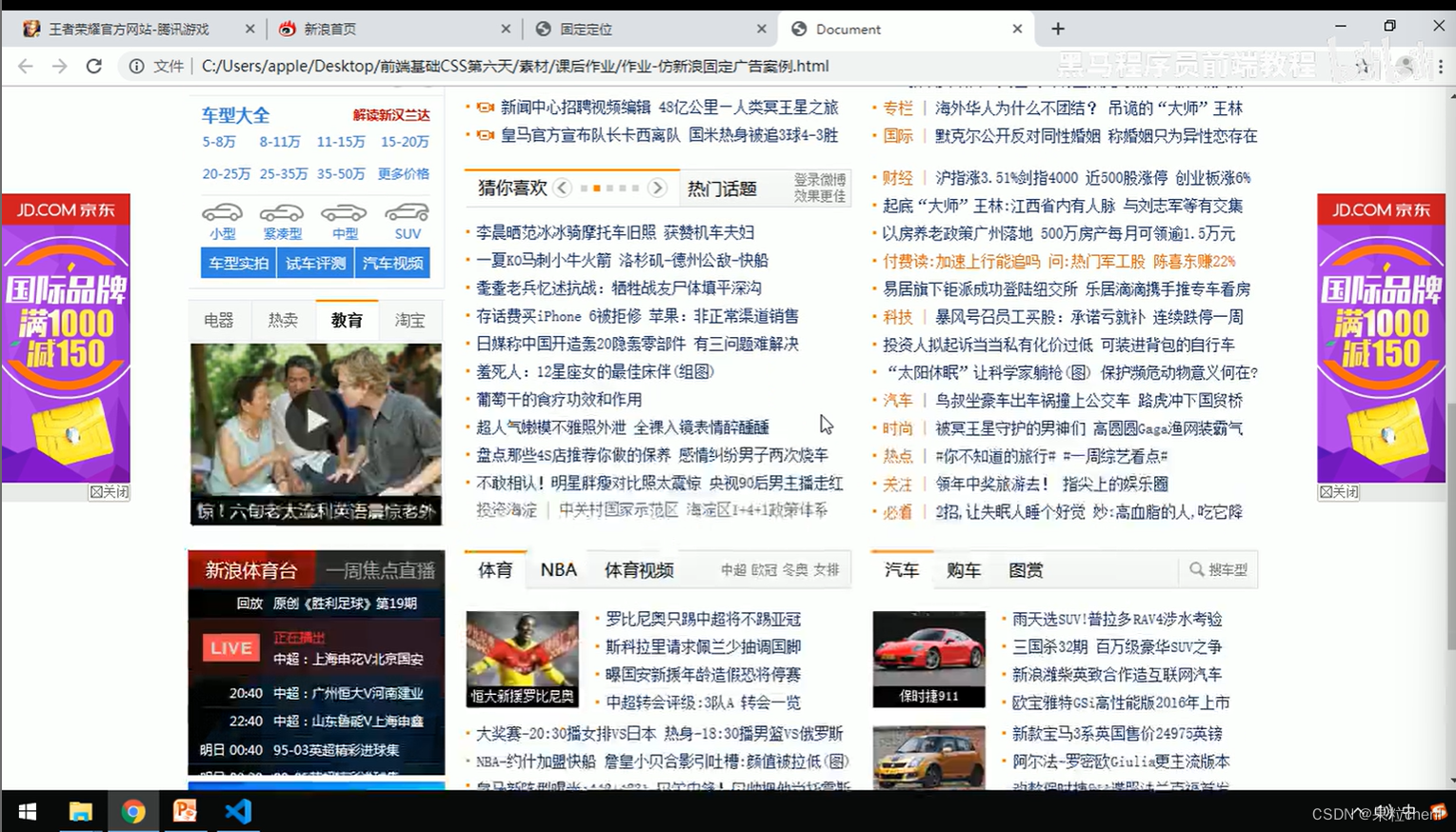The width and height of the screenshot is (1456, 832).
Task: Open Chrome menu three-dot icon
Action: tap(1440, 66)
